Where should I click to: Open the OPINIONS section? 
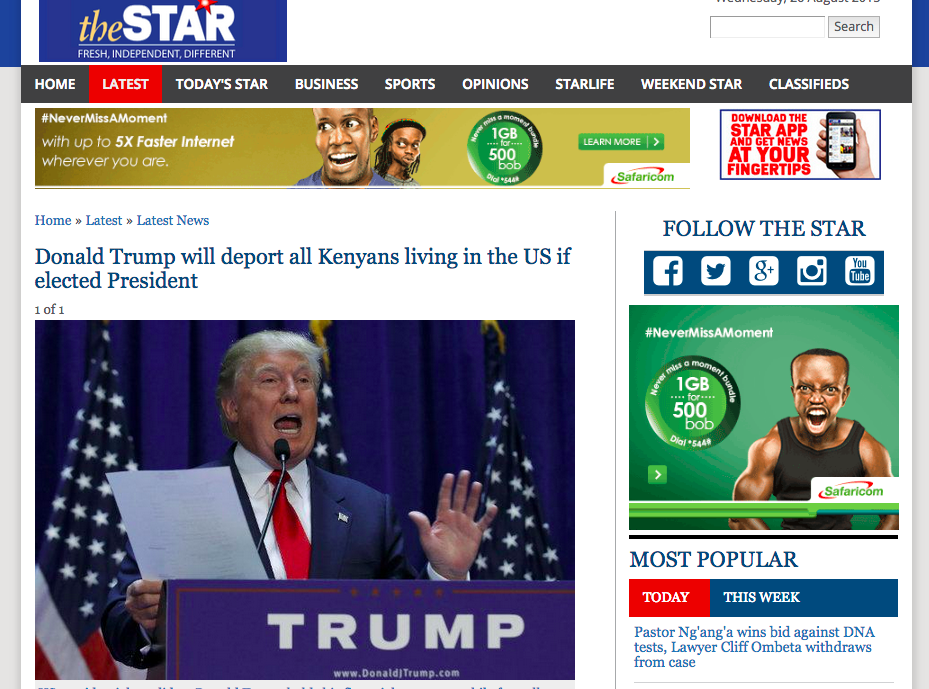coord(495,84)
